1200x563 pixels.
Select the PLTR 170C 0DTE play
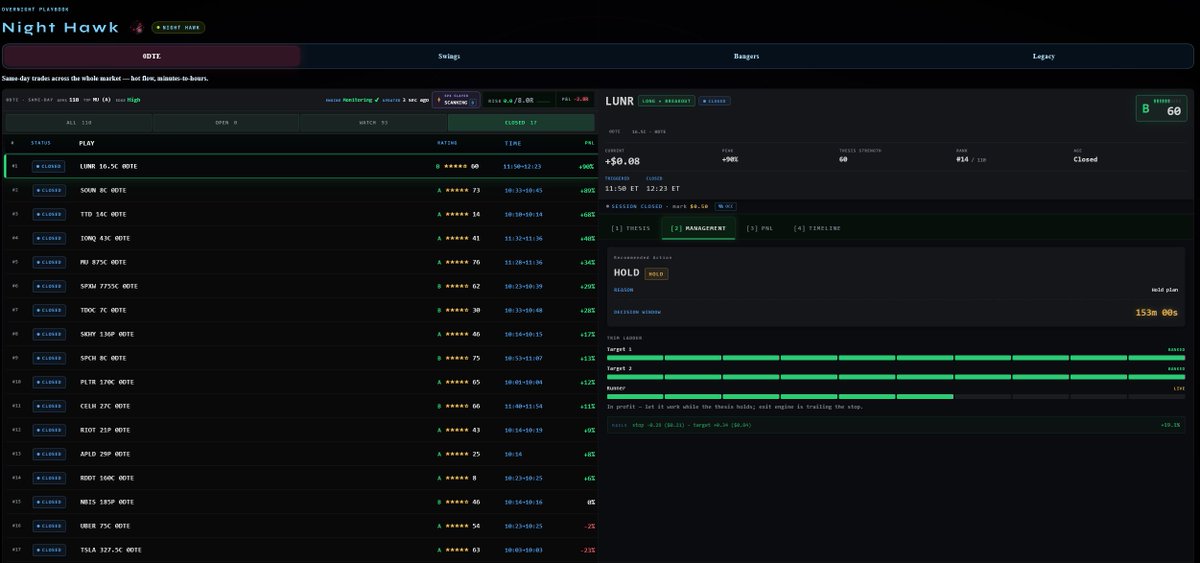click(300, 382)
